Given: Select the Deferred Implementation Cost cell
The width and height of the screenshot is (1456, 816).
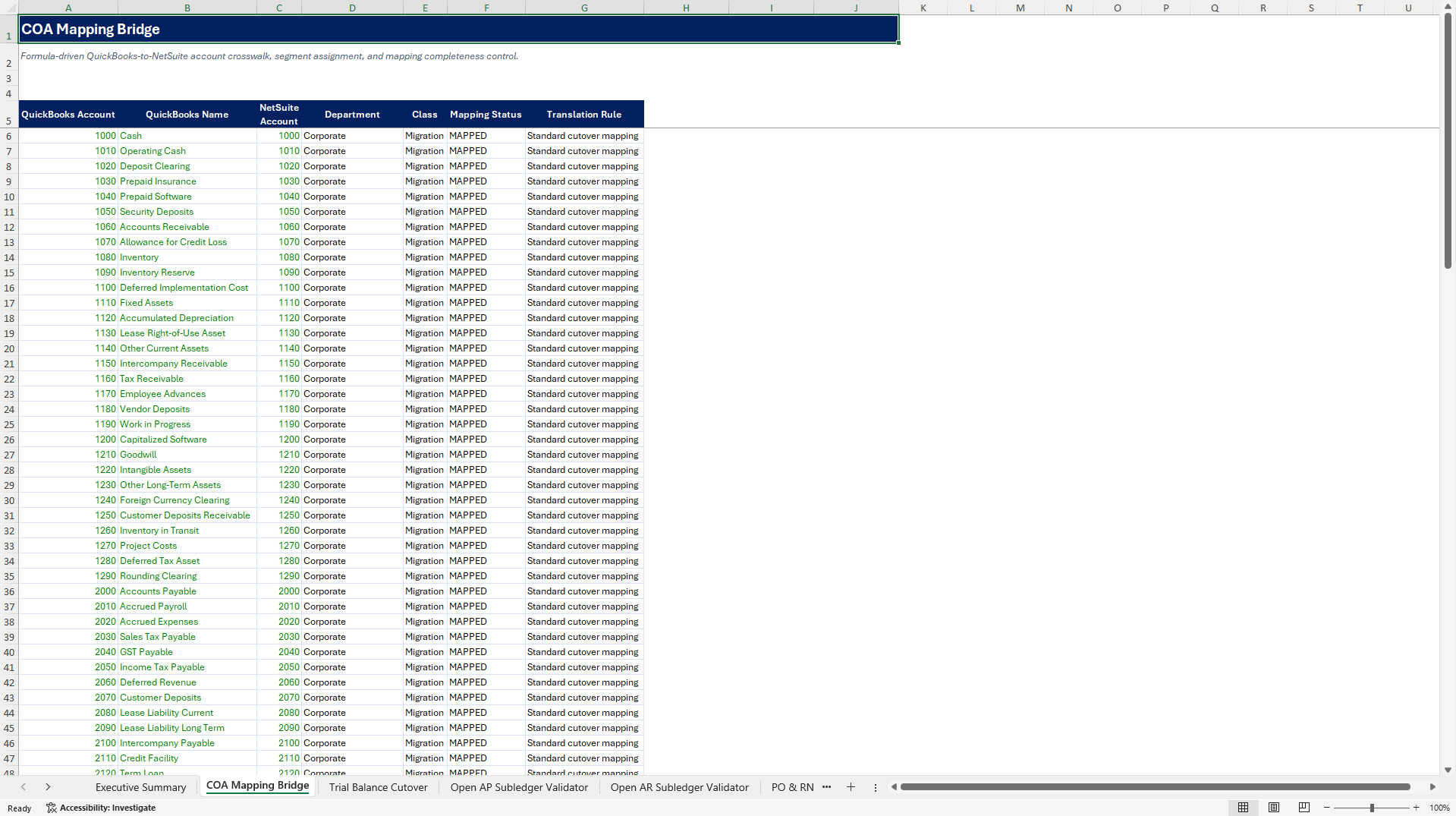Looking at the screenshot, I should [x=187, y=288].
